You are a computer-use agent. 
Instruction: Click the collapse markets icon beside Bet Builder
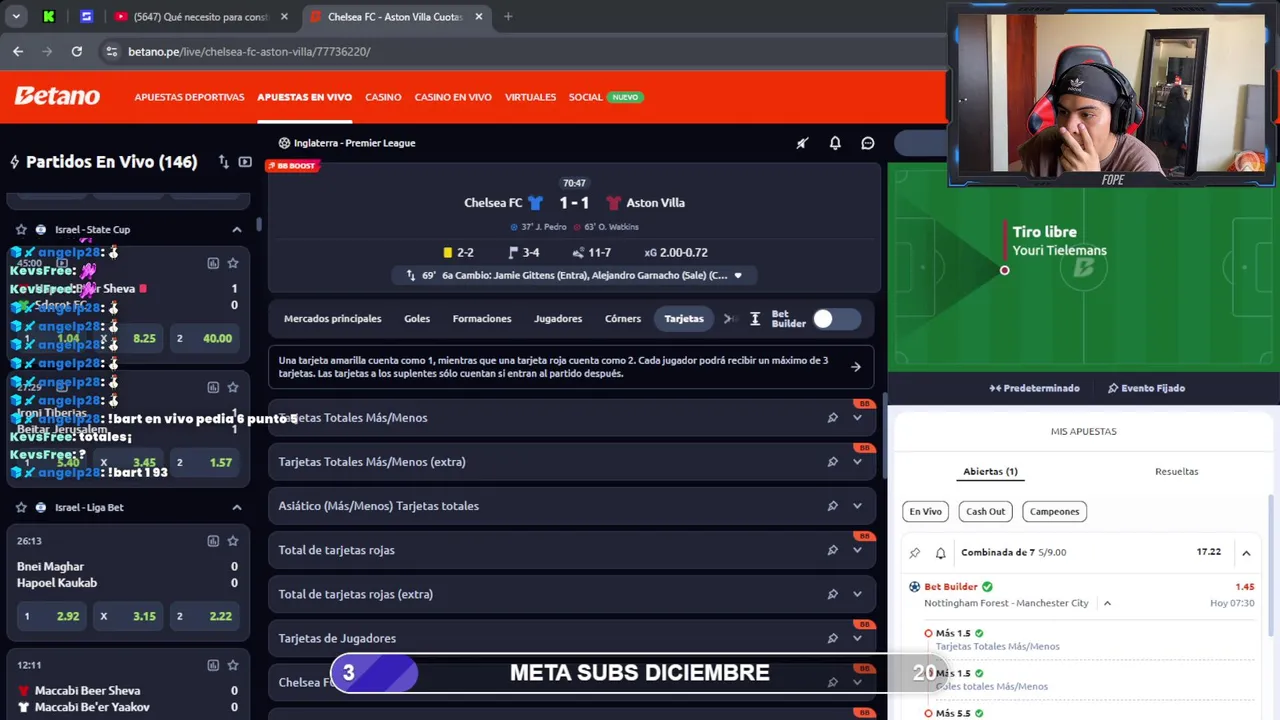point(755,319)
